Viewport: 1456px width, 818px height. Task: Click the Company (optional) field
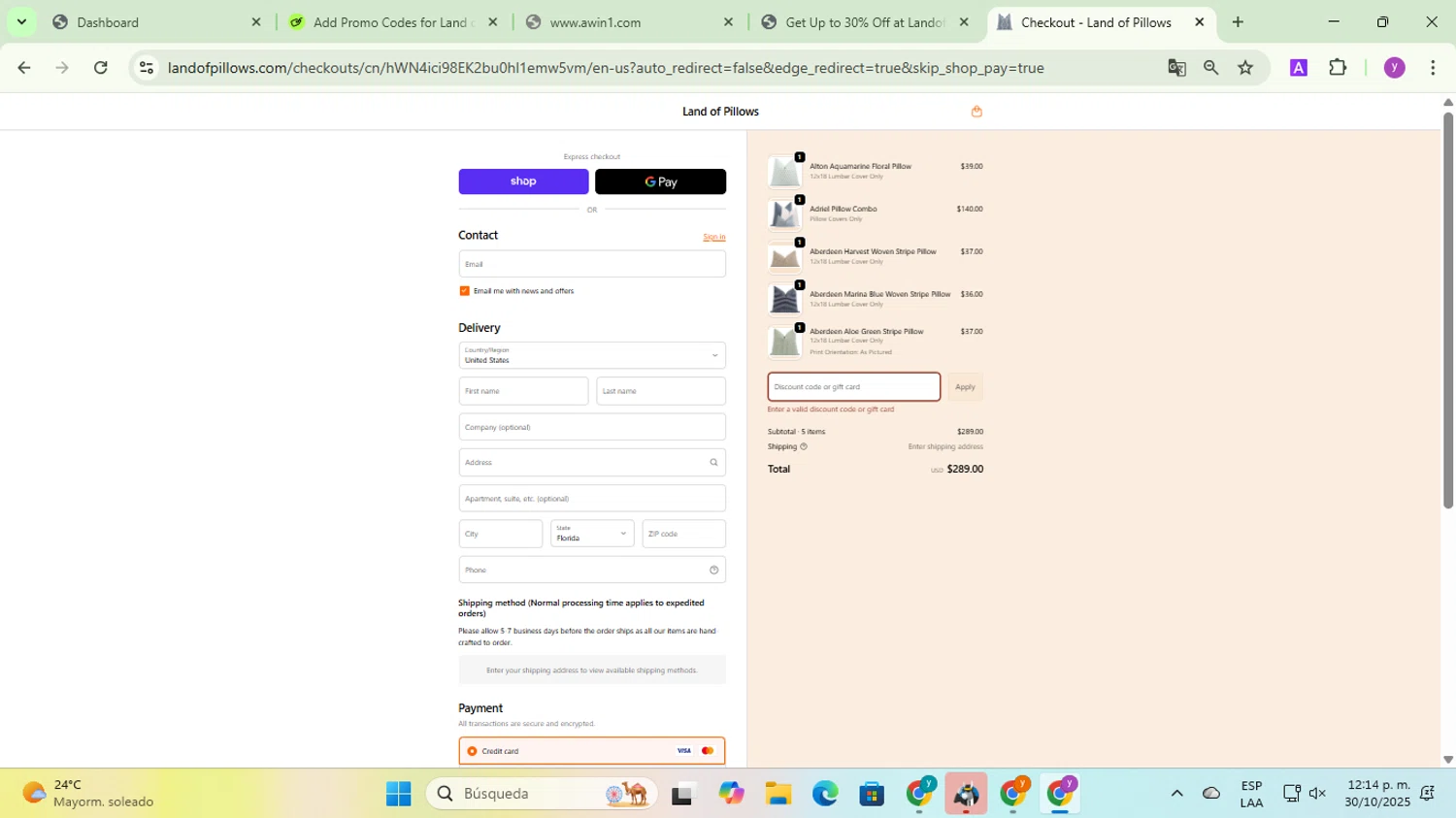pyautogui.click(x=592, y=427)
